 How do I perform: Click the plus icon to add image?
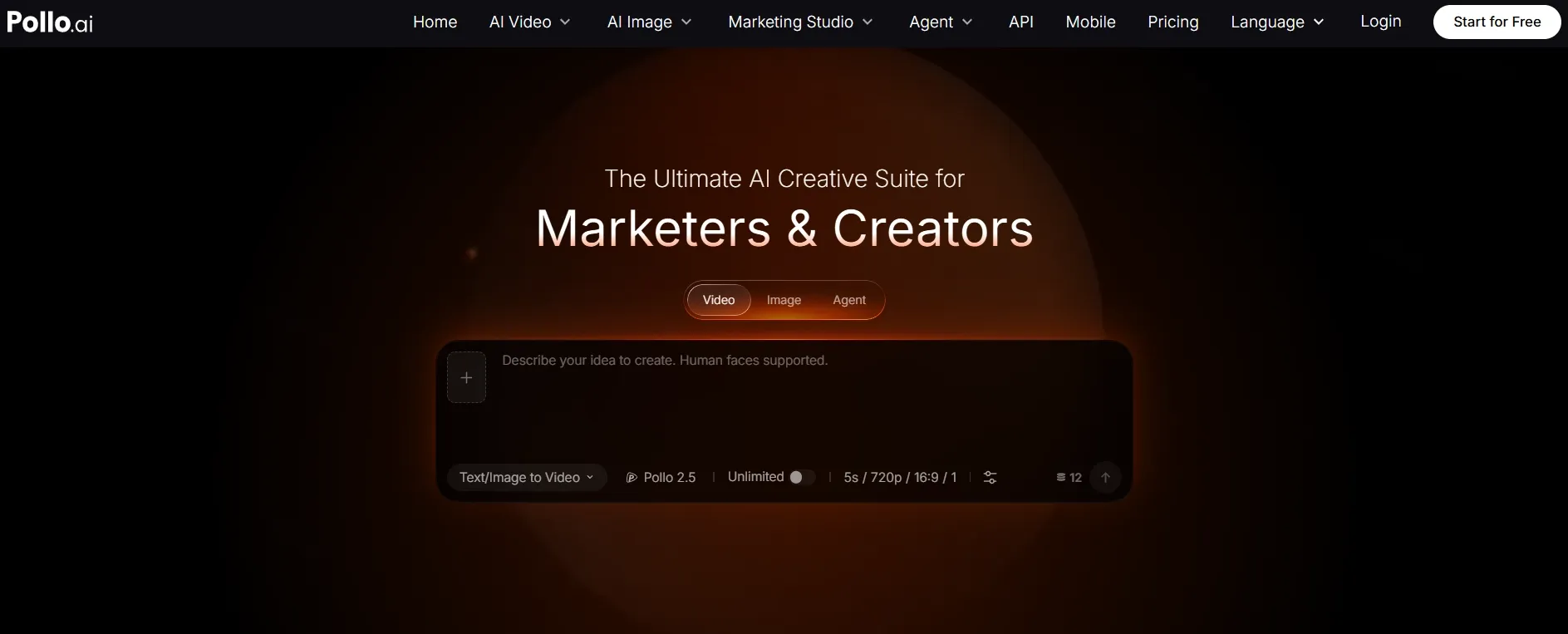(466, 377)
